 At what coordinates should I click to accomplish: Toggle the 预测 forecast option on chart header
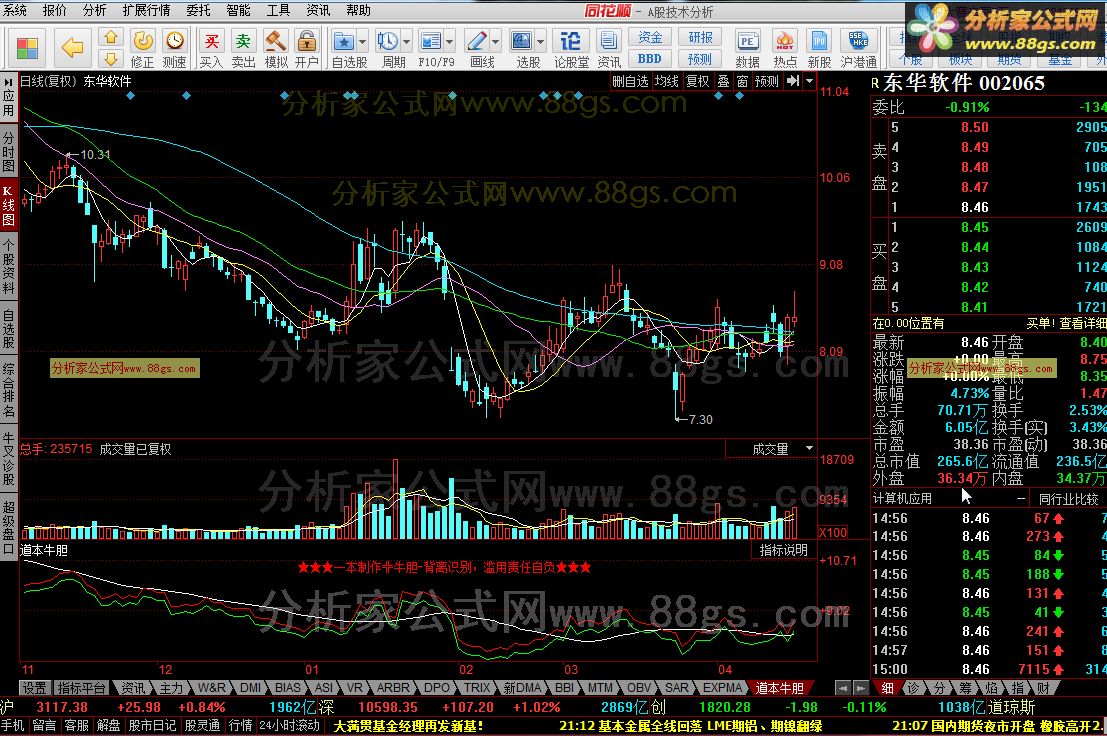(x=767, y=82)
